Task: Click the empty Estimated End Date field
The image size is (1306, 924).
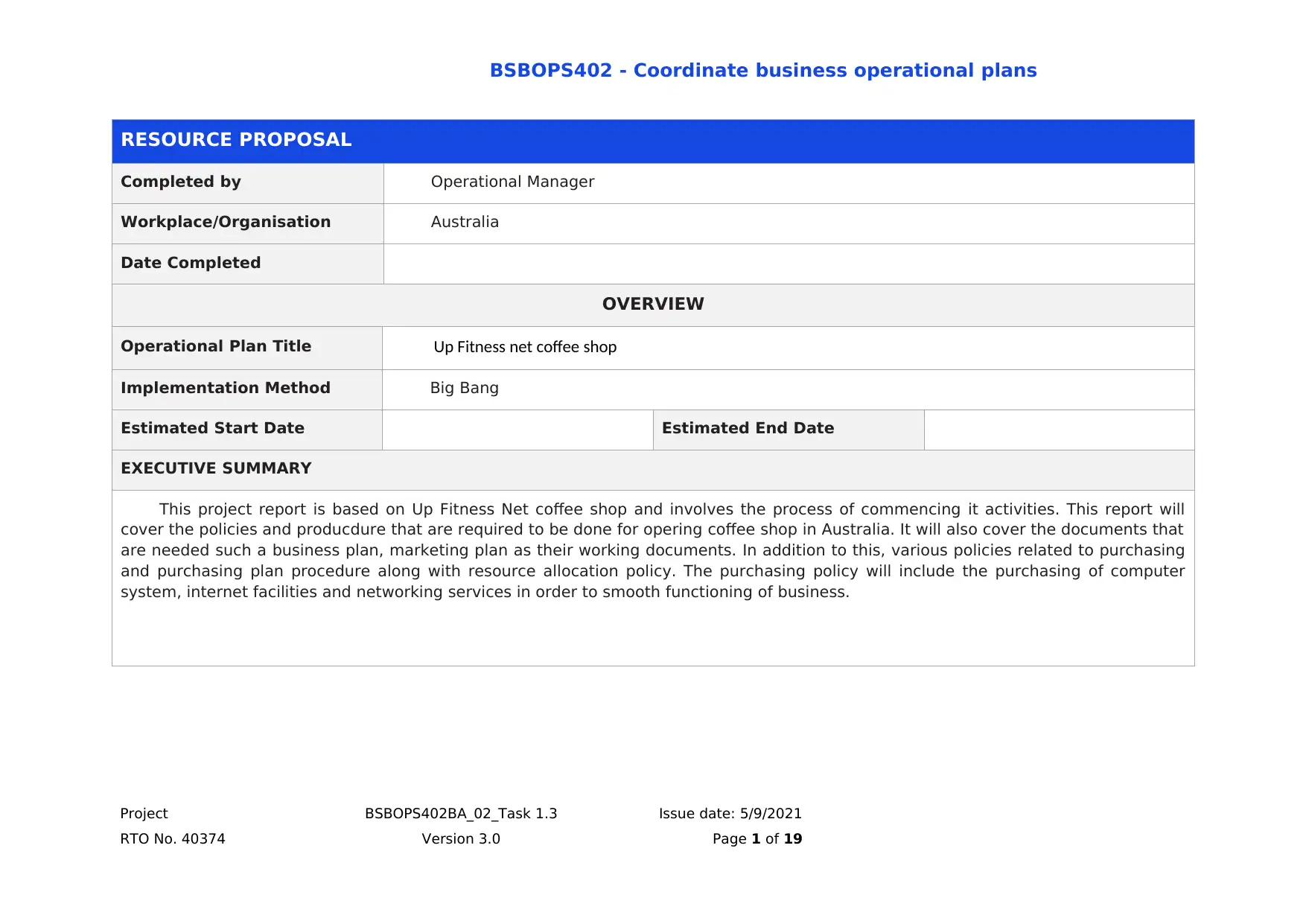Action: (x=1059, y=430)
